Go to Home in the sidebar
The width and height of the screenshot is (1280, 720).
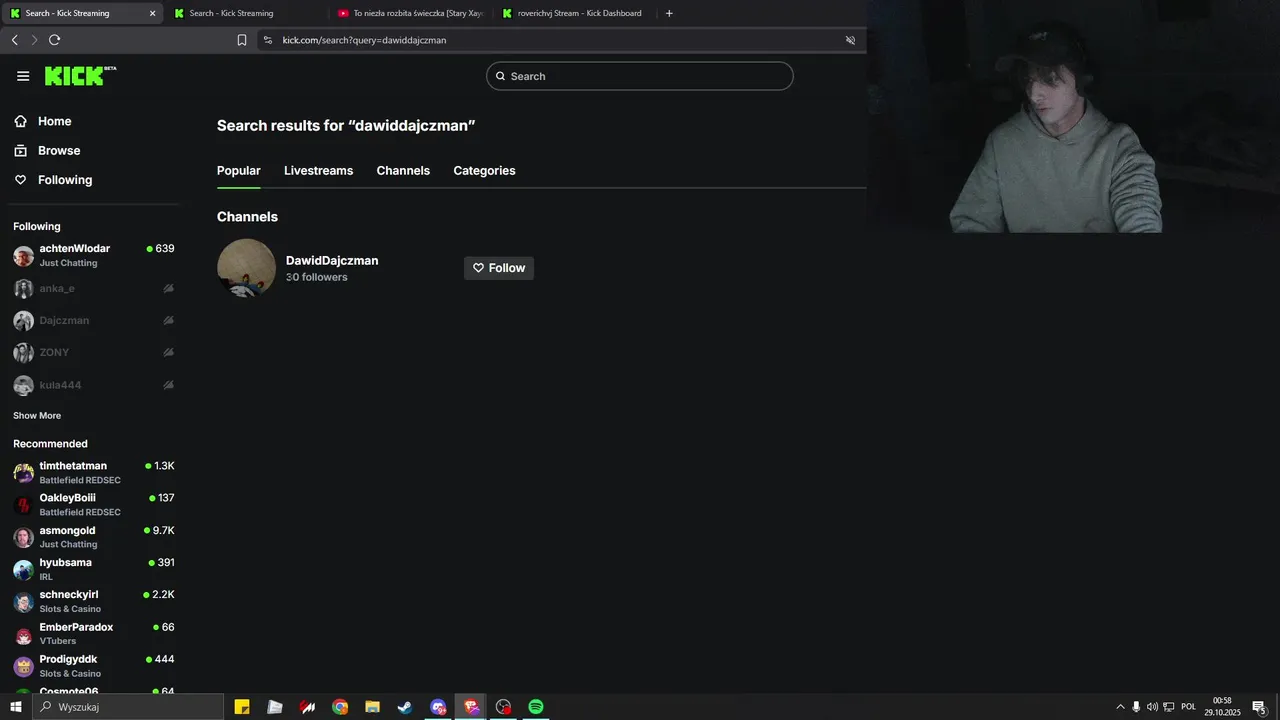click(x=54, y=121)
